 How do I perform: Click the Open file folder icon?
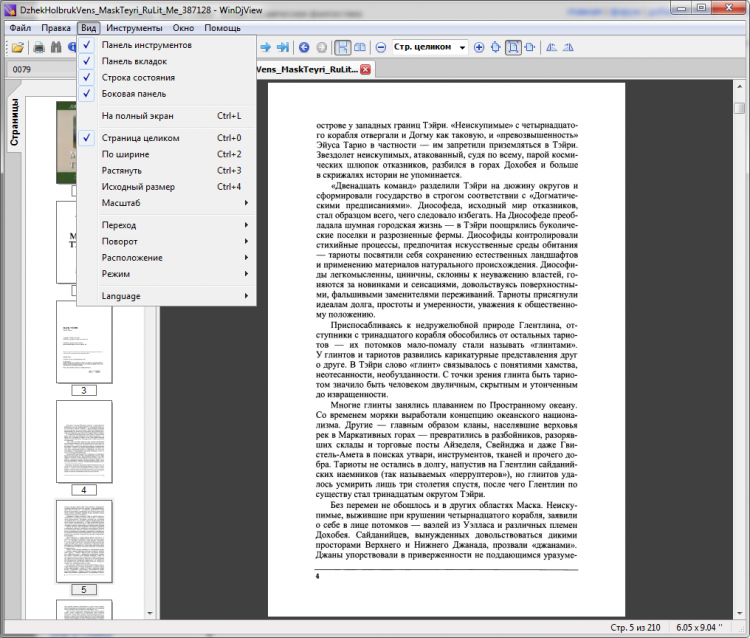click(18, 47)
